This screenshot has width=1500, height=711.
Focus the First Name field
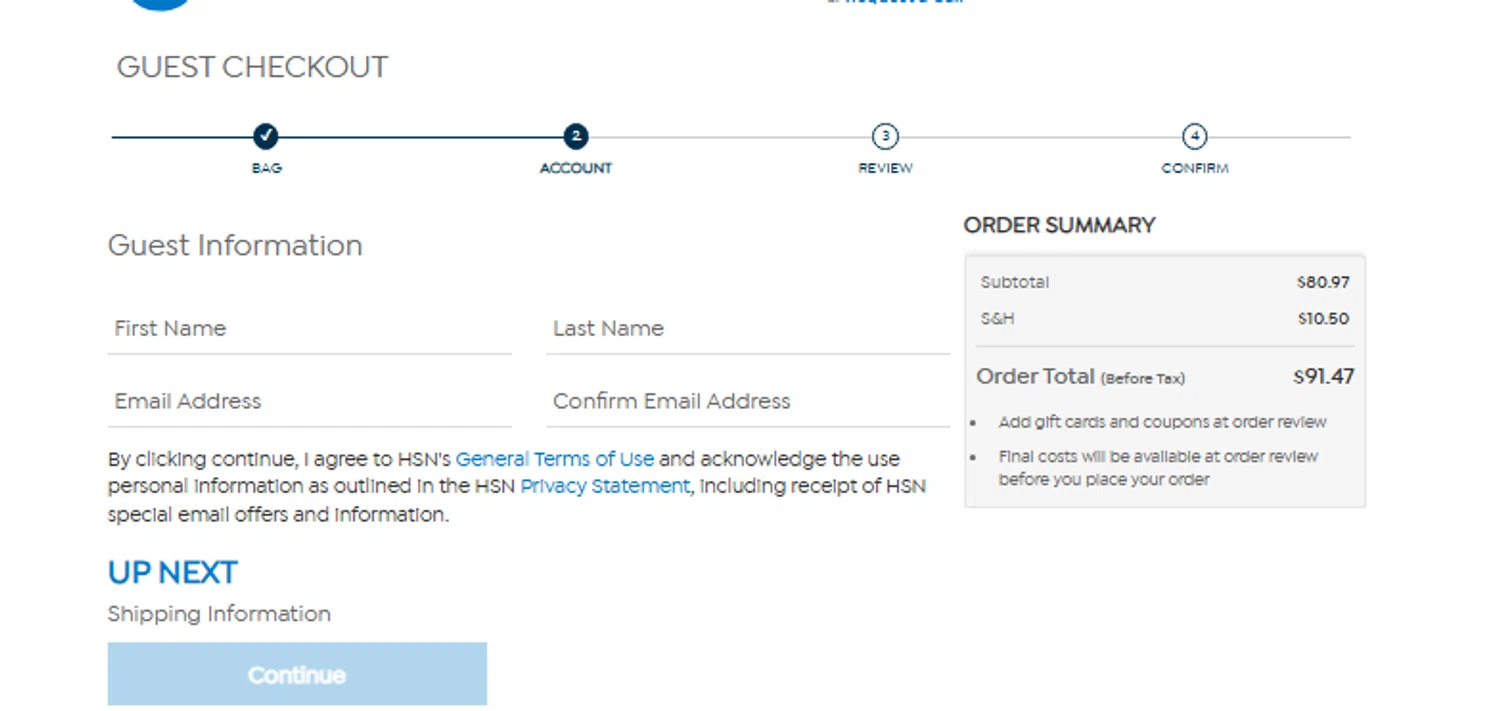(x=309, y=329)
